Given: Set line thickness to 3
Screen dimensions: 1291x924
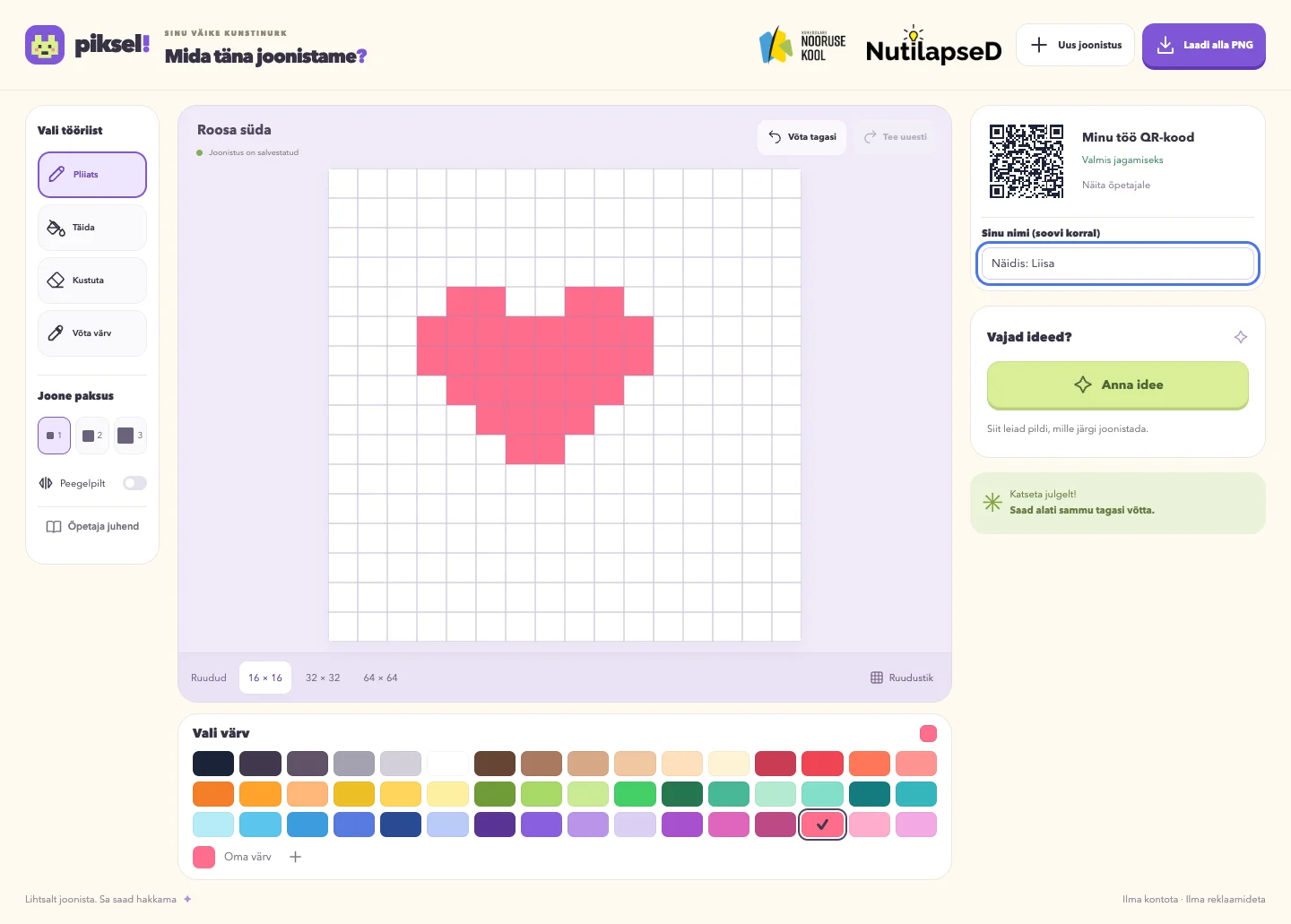Looking at the screenshot, I should coord(131,436).
